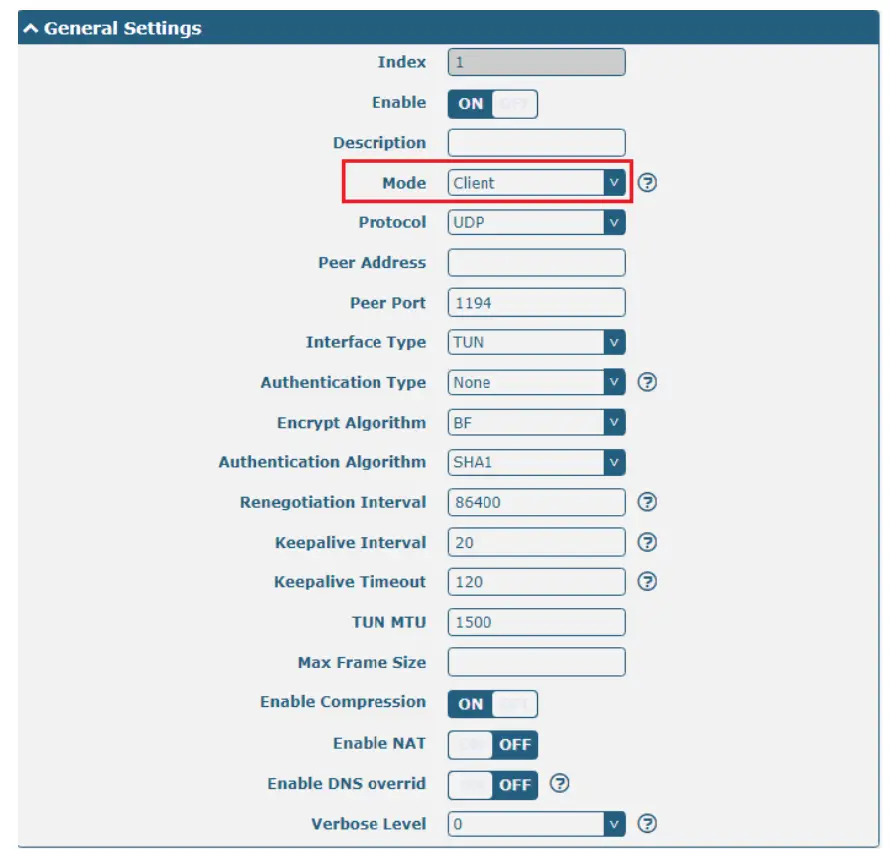Toggle the Enable DNS override switch
Viewport: 889px width, 854px height.
(x=492, y=784)
